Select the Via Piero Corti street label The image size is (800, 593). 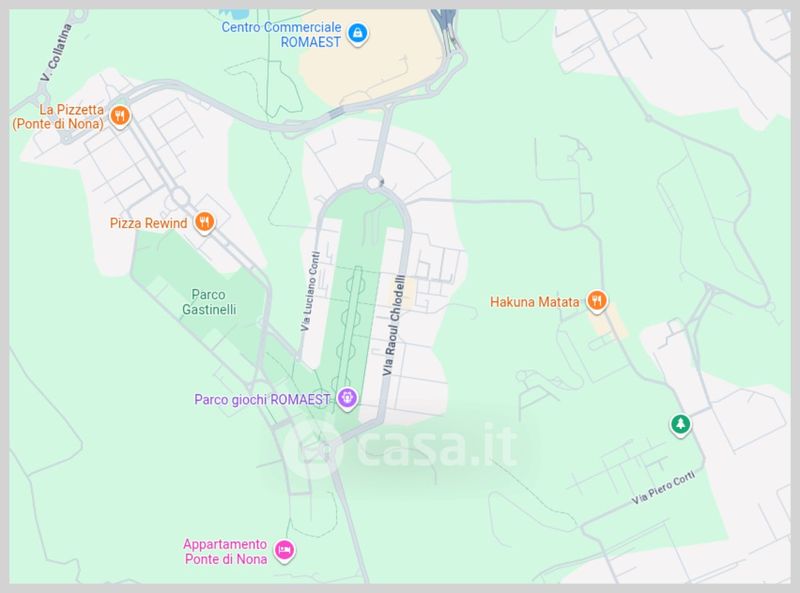tap(663, 487)
